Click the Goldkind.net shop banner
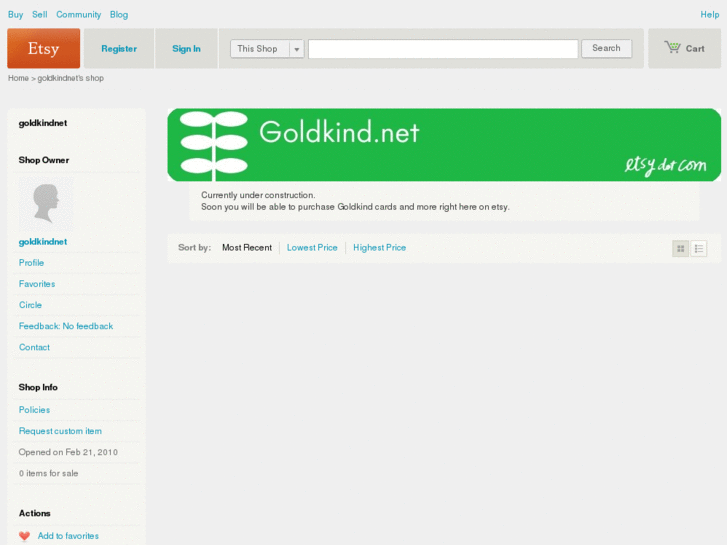Viewport: 727px width, 545px height. (444, 145)
